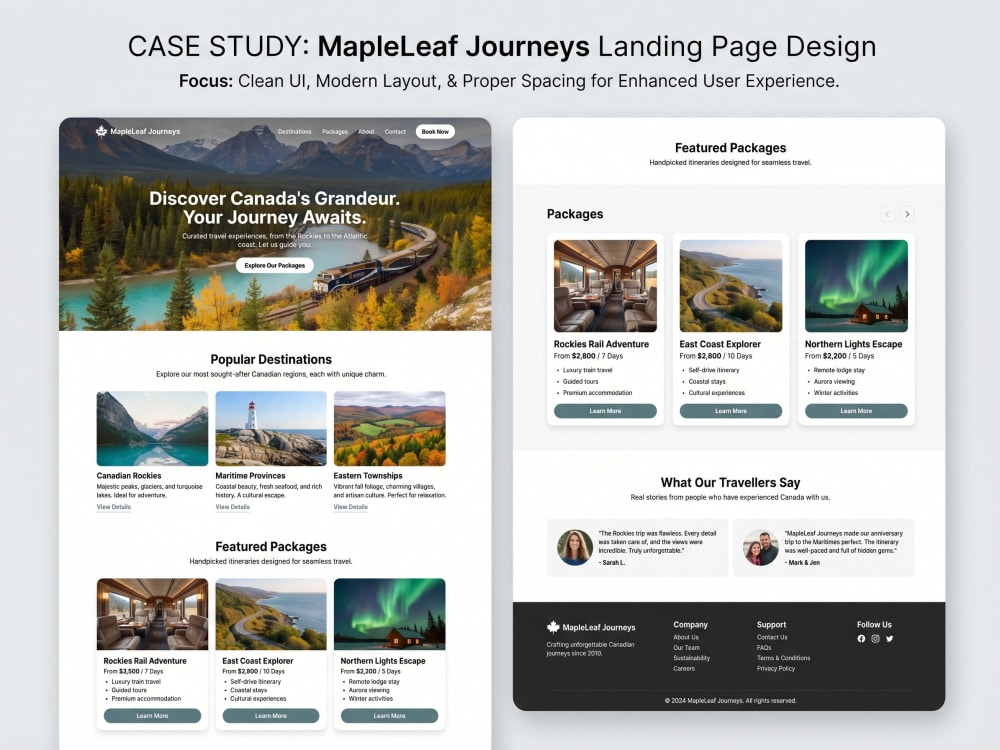Open the About nav item

pyautogui.click(x=366, y=131)
